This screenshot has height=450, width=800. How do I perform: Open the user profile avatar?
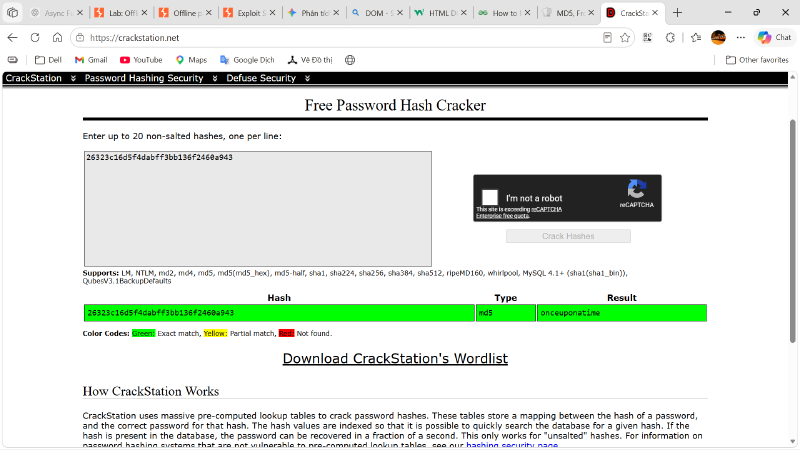718,37
